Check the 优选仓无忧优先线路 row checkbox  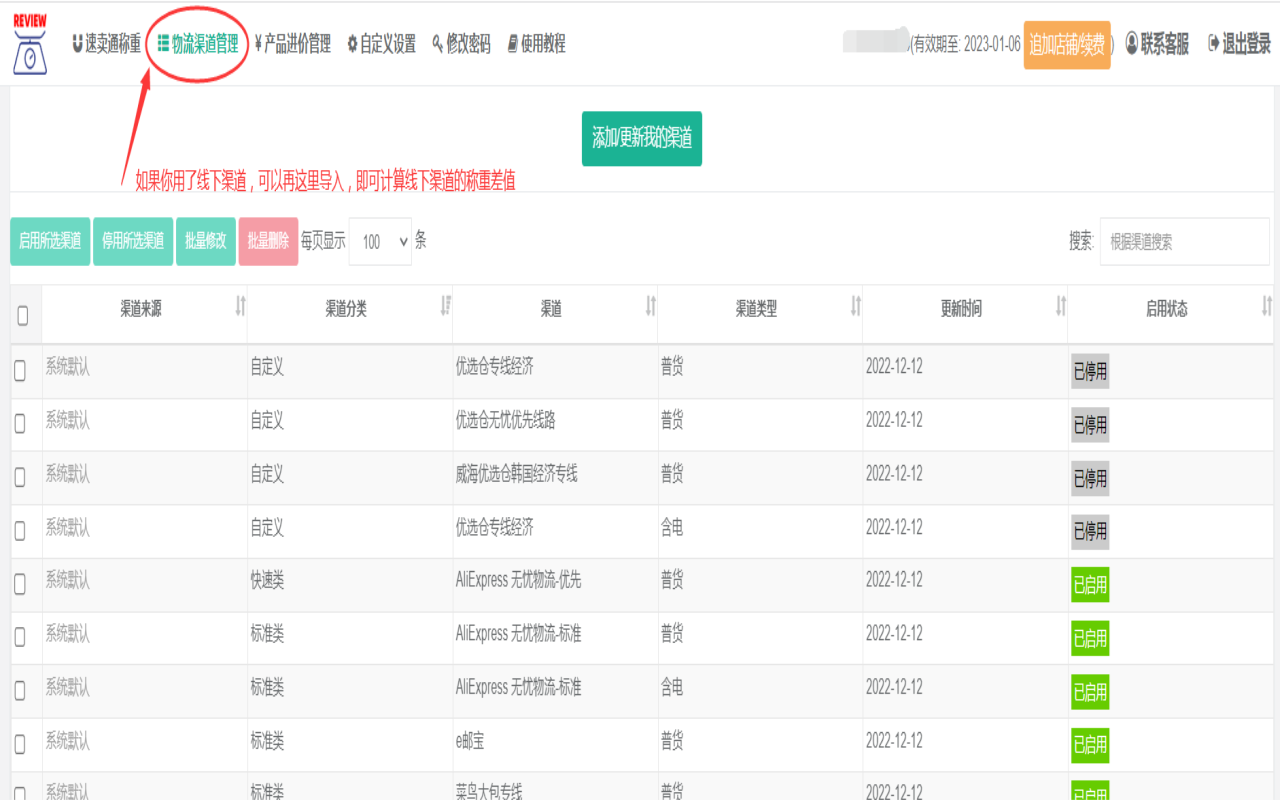click(x=20, y=424)
